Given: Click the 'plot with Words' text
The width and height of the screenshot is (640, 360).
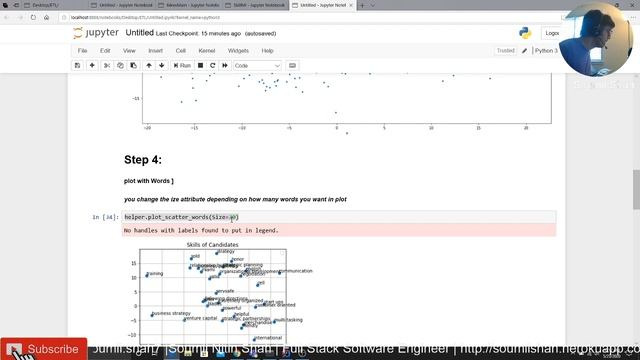Looking at the screenshot, I should pyautogui.click(x=149, y=181).
